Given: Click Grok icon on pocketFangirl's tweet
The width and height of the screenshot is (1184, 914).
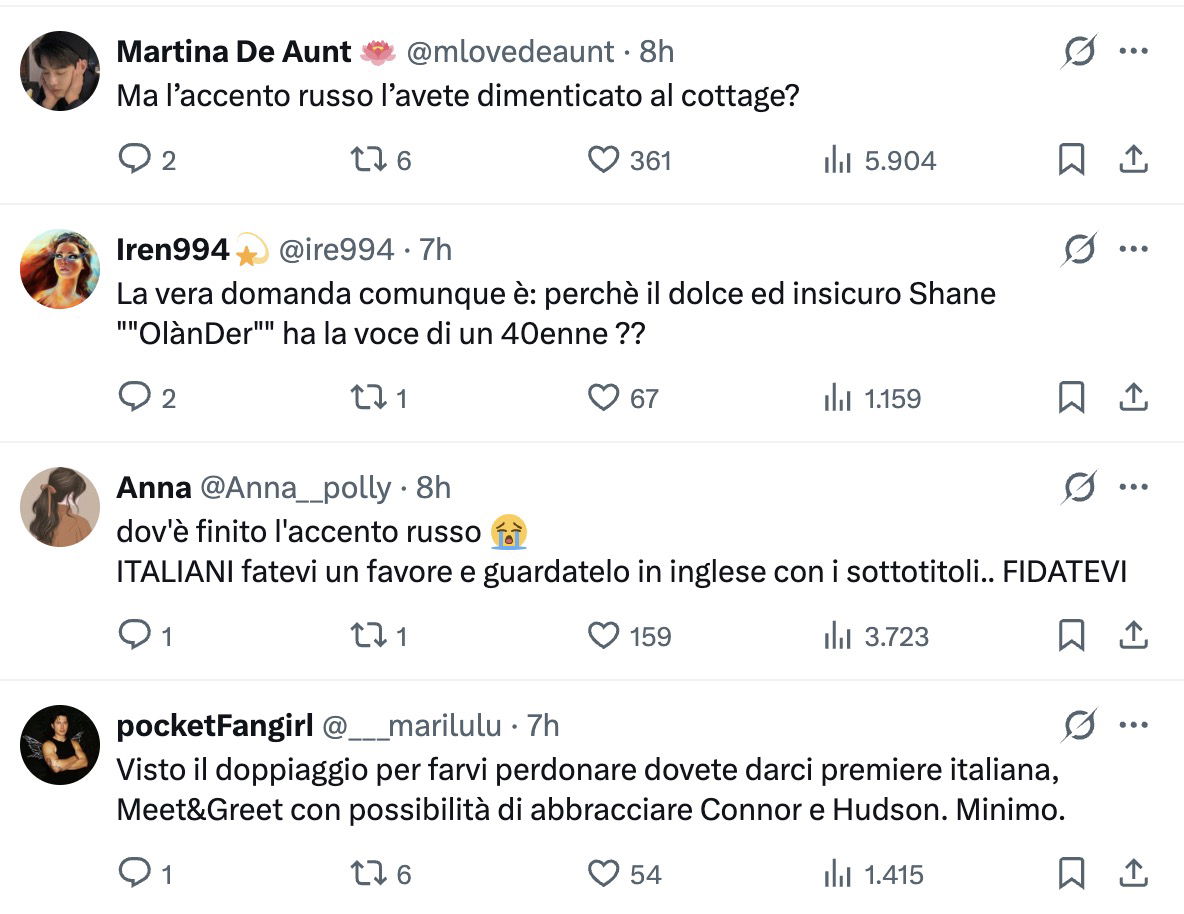Looking at the screenshot, I should point(1079,725).
